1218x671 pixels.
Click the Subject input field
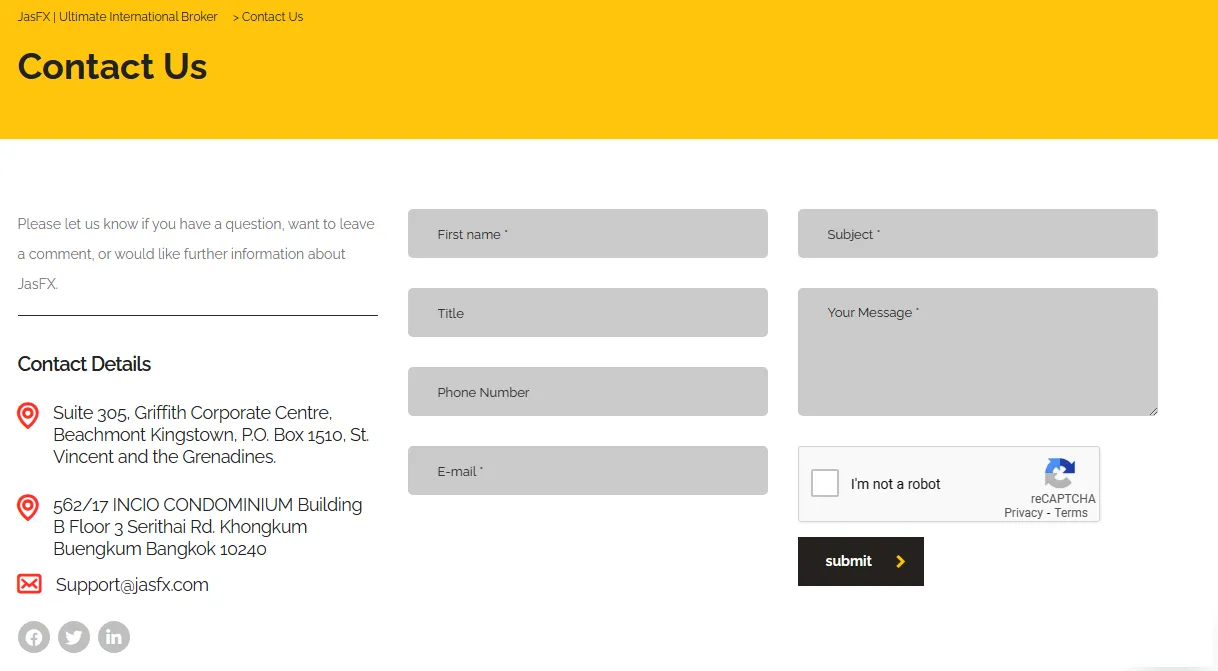pos(978,234)
